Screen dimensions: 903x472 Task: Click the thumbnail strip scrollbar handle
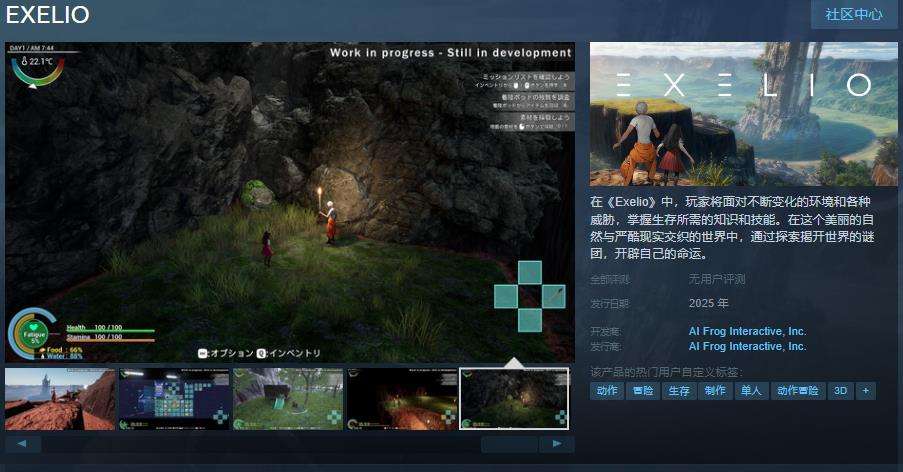point(509,444)
